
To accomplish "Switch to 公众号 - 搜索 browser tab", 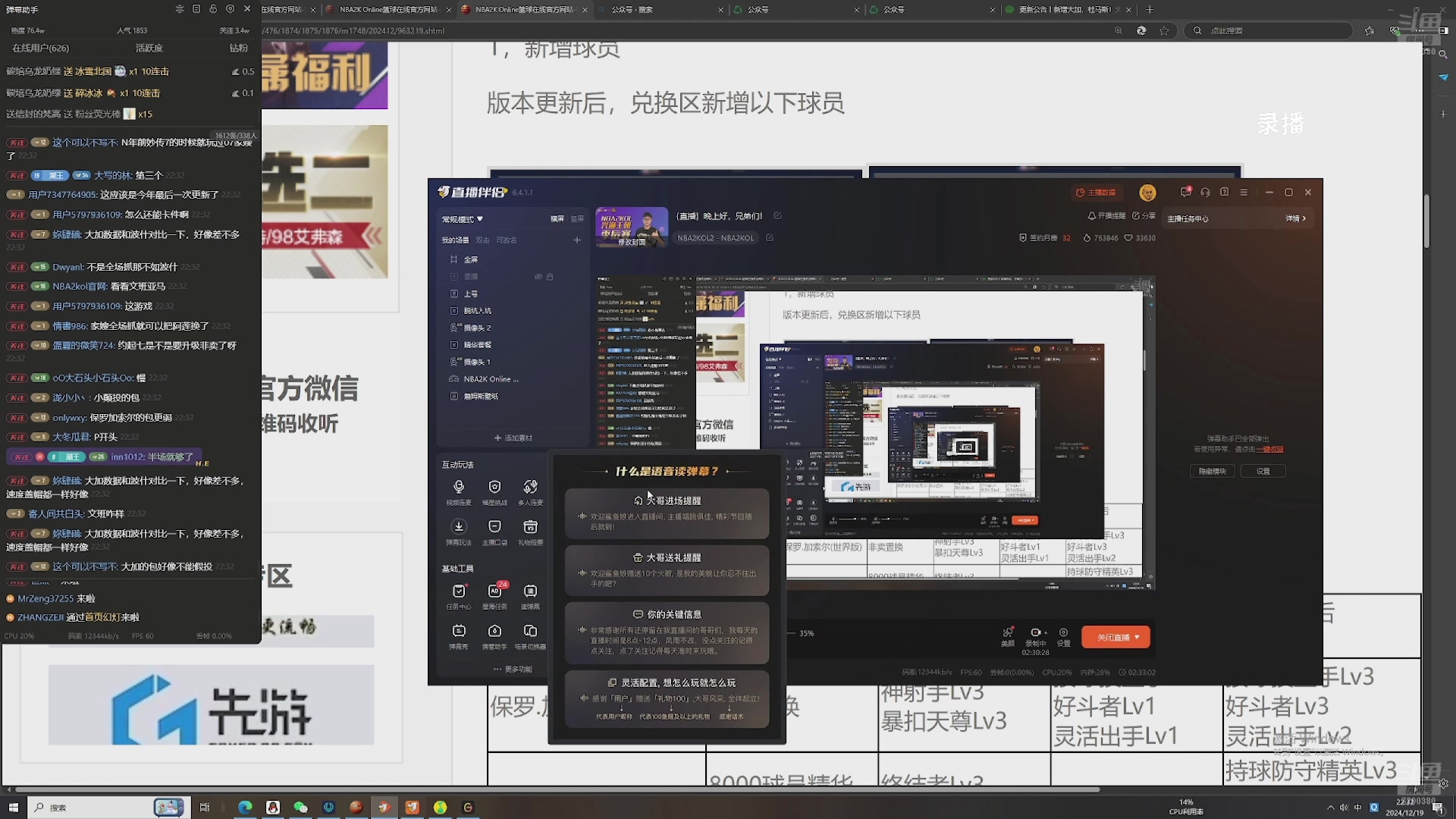I will click(660, 10).
